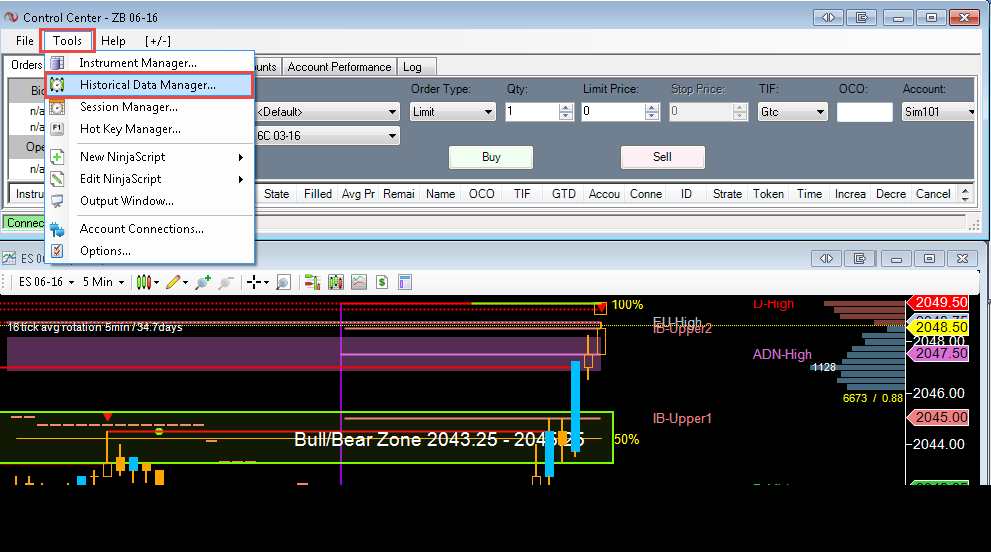Image resolution: width=991 pixels, height=555 pixels.
Task: Click the GTD column header
Action: [564, 194]
